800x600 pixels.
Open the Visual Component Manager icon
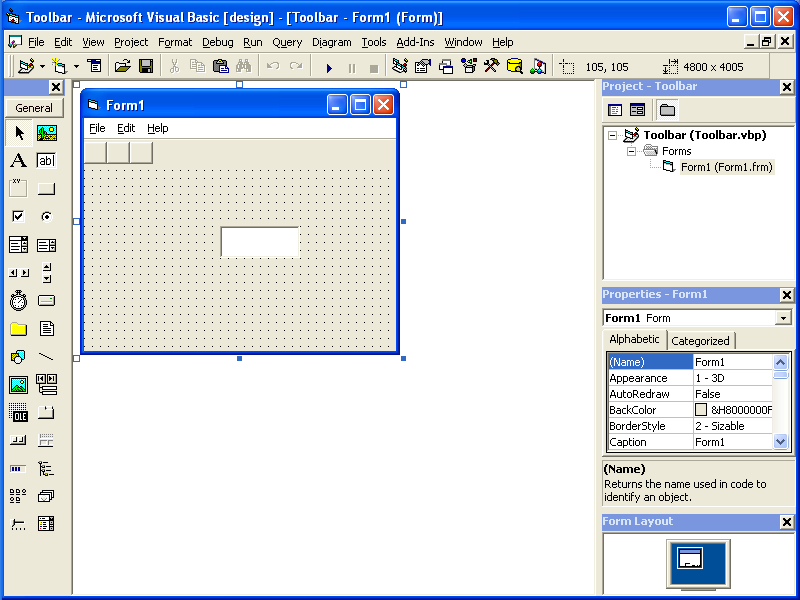538,66
